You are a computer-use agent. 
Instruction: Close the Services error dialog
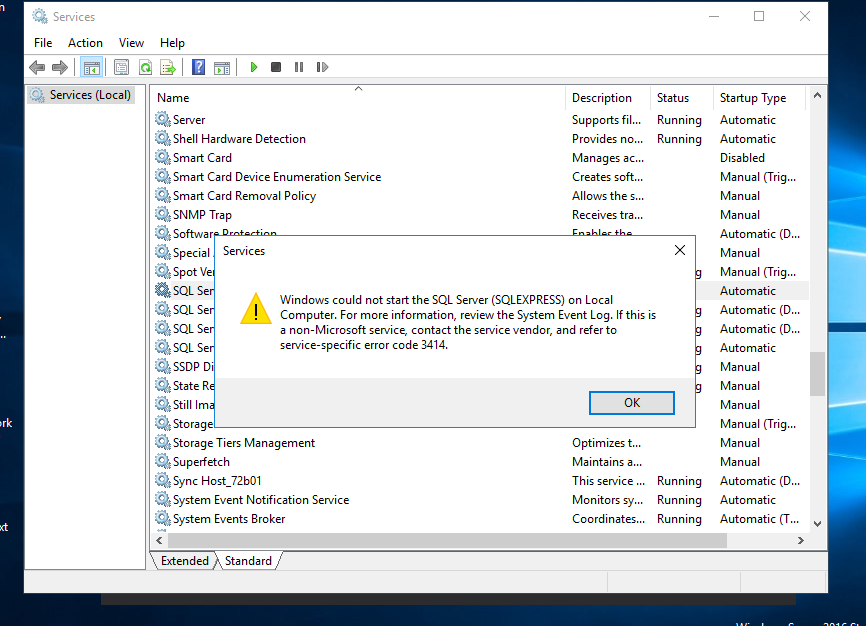coord(680,250)
